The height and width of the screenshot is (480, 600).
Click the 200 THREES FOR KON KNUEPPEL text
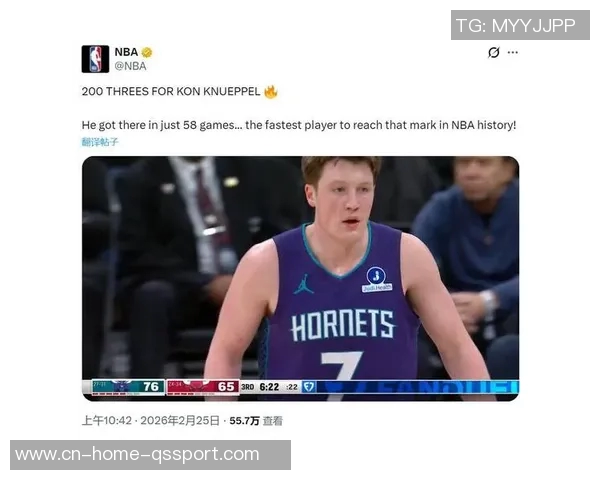click(171, 91)
